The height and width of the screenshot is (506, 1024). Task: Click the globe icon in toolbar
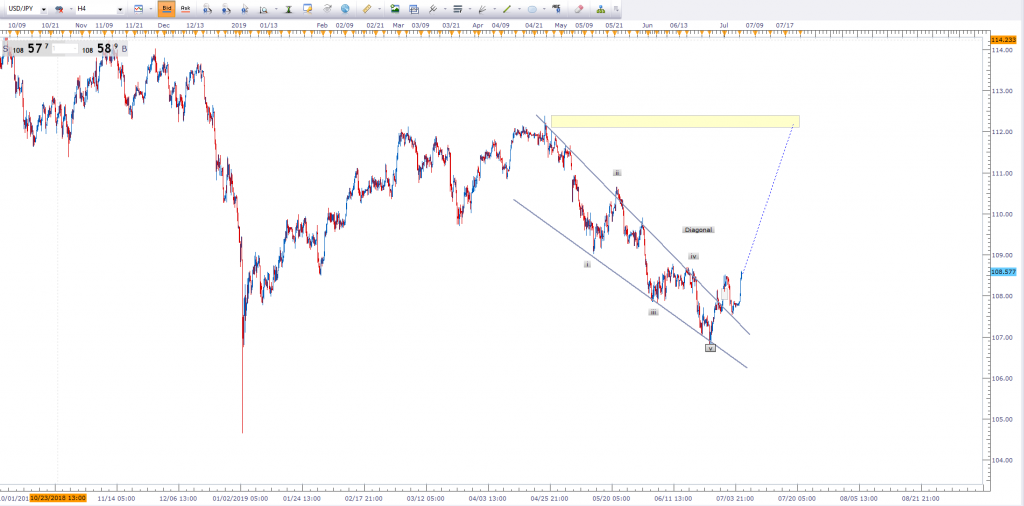(345, 8)
